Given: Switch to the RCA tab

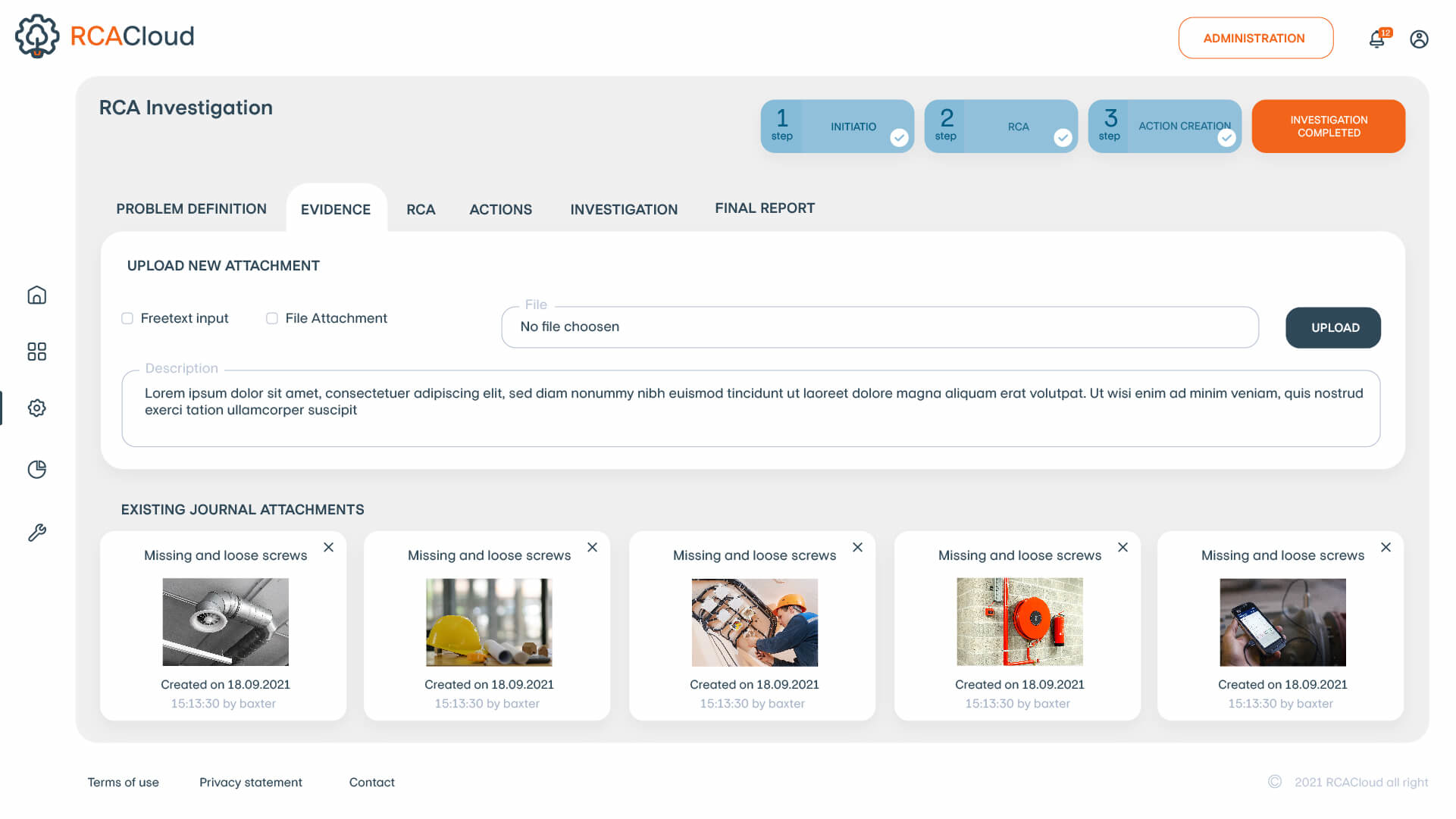Looking at the screenshot, I should (421, 209).
